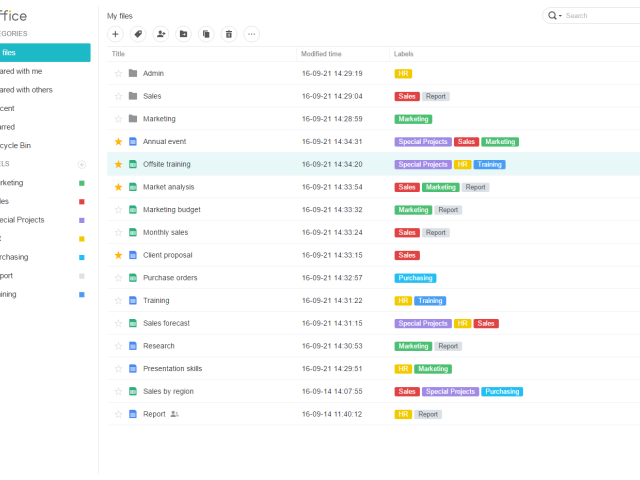This screenshot has height=480, width=640.
Task: Unstar the Annual event file
Action: pos(118,142)
